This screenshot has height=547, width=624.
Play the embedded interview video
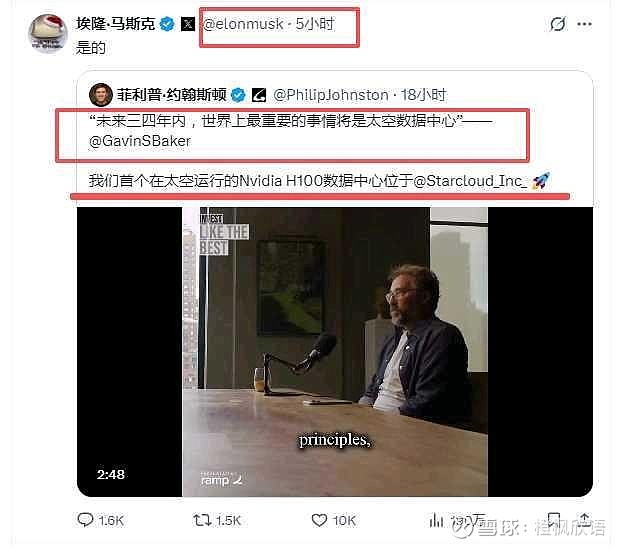pos(335,352)
